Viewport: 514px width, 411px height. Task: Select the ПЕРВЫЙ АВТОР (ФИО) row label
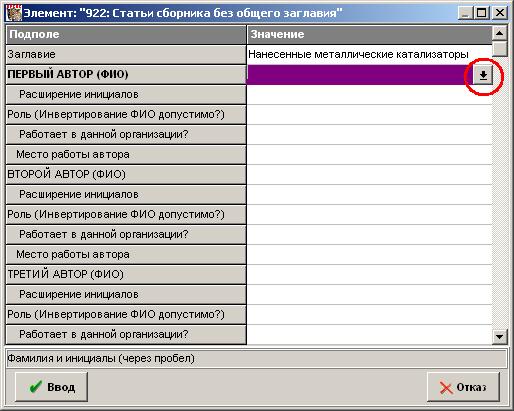click(126, 74)
